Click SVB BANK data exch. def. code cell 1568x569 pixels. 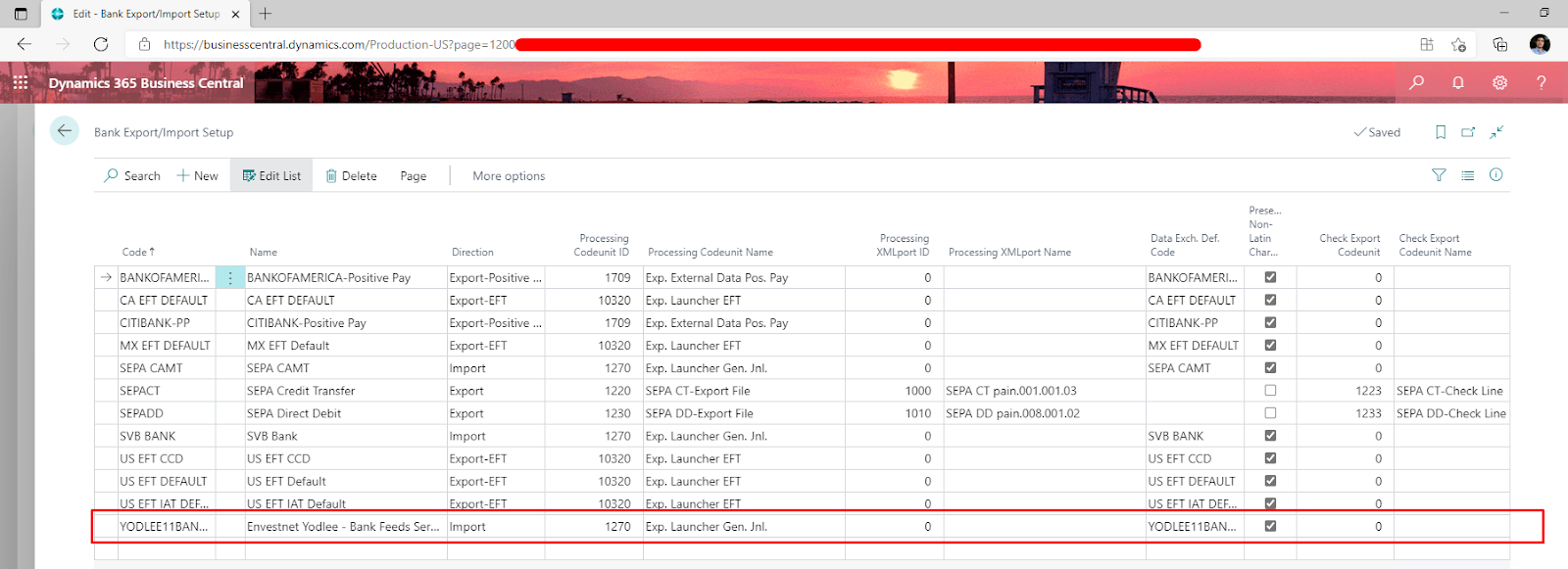[x=1195, y=436]
